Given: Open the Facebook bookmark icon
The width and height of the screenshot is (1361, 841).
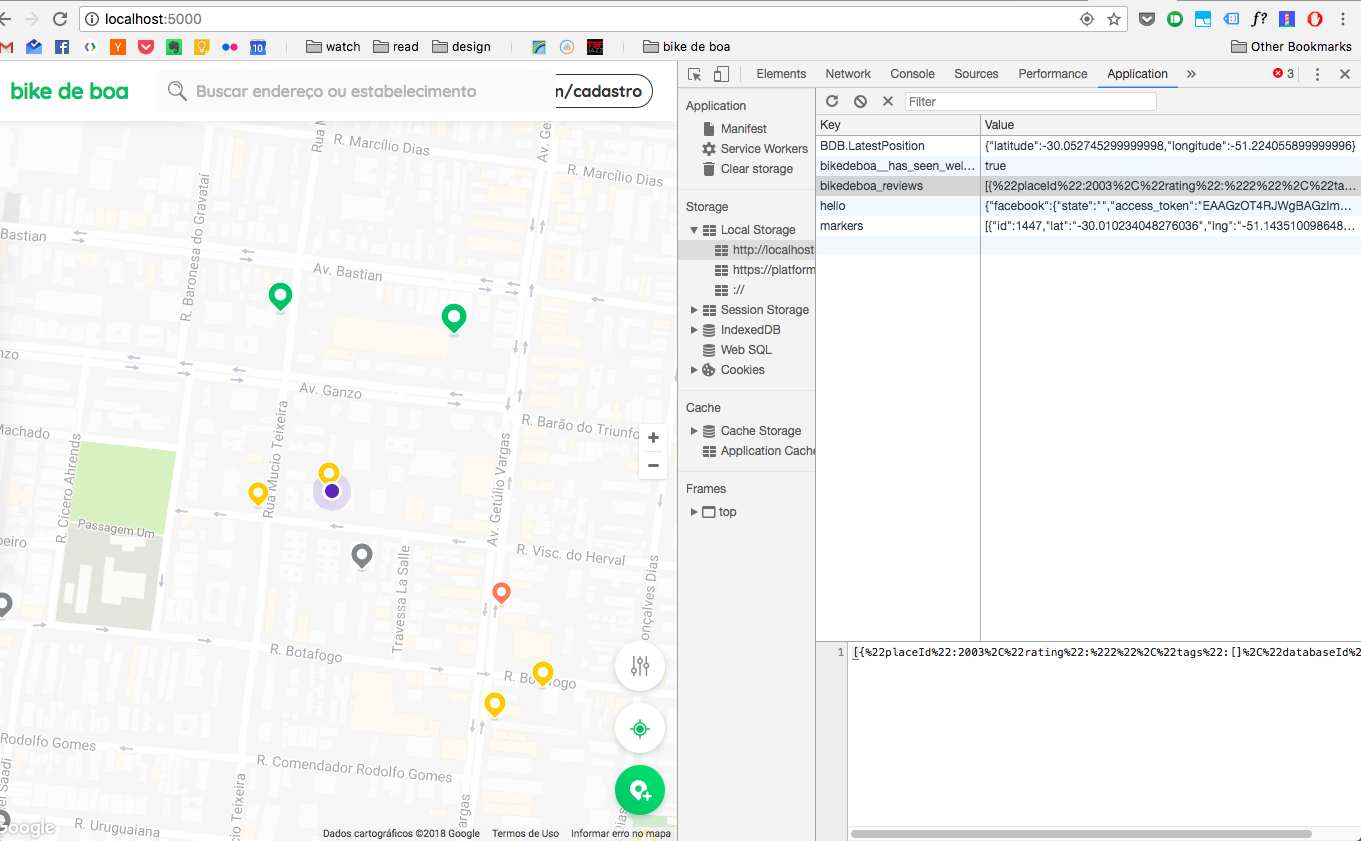Looking at the screenshot, I should [x=62, y=47].
